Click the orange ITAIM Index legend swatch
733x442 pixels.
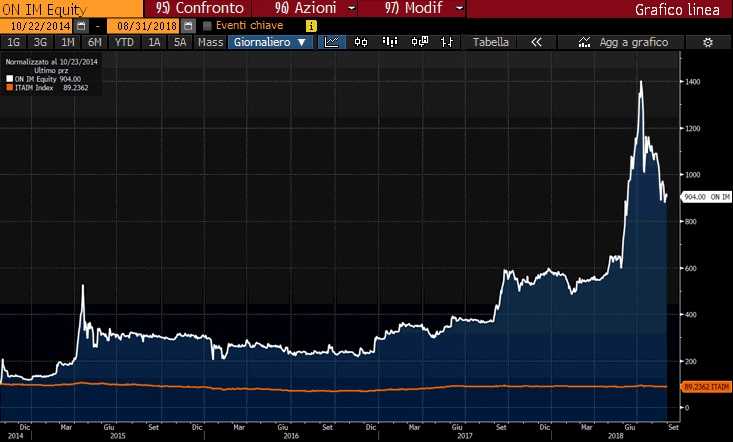tap(9, 87)
